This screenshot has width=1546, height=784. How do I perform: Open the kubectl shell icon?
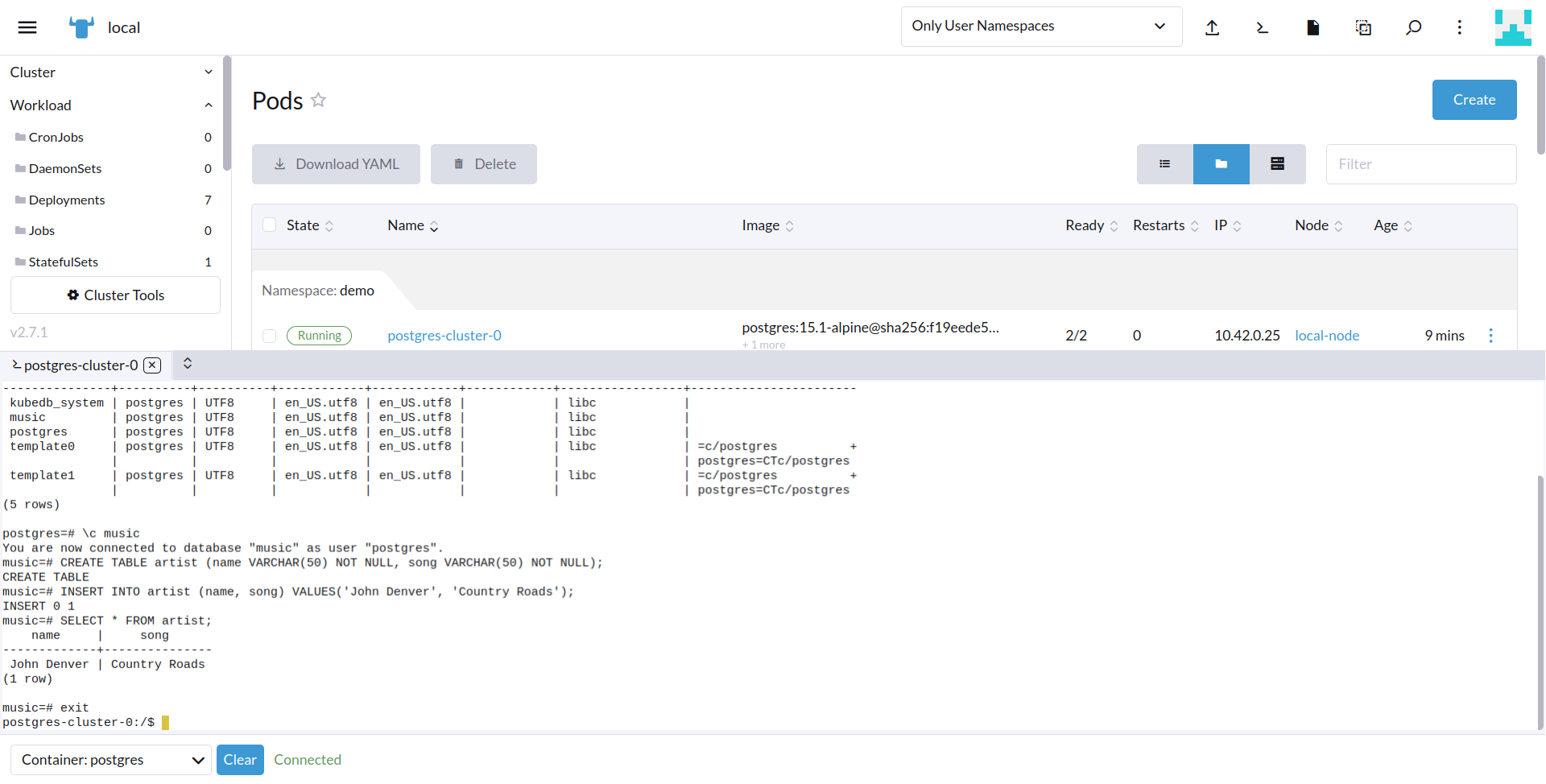pyautogui.click(x=1262, y=27)
